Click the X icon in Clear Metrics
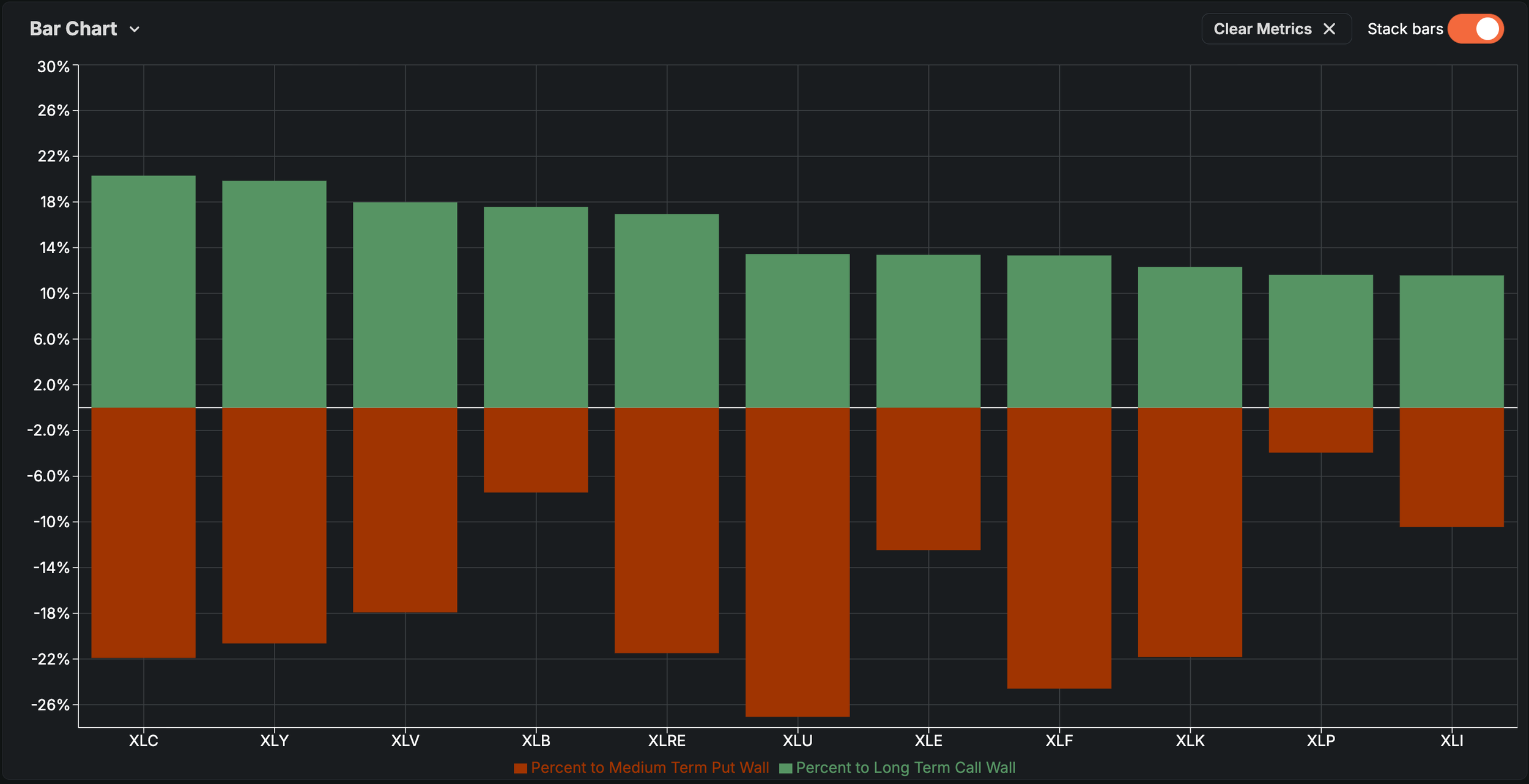 click(x=1329, y=29)
